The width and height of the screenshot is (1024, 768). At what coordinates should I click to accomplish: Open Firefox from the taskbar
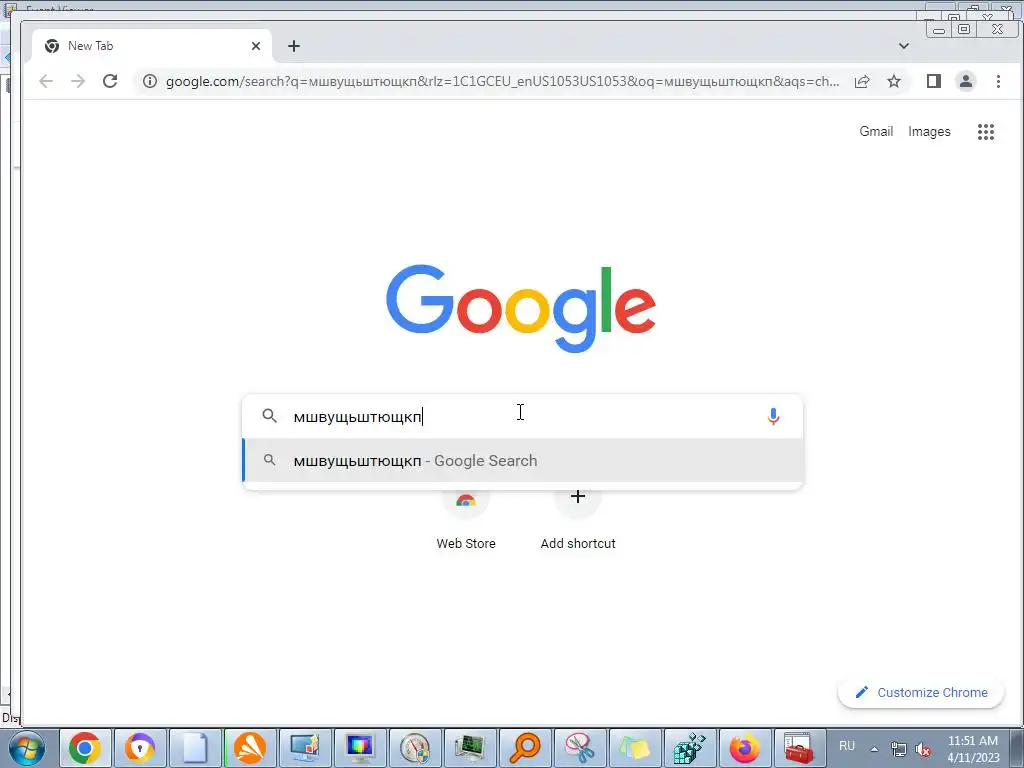[x=744, y=748]
